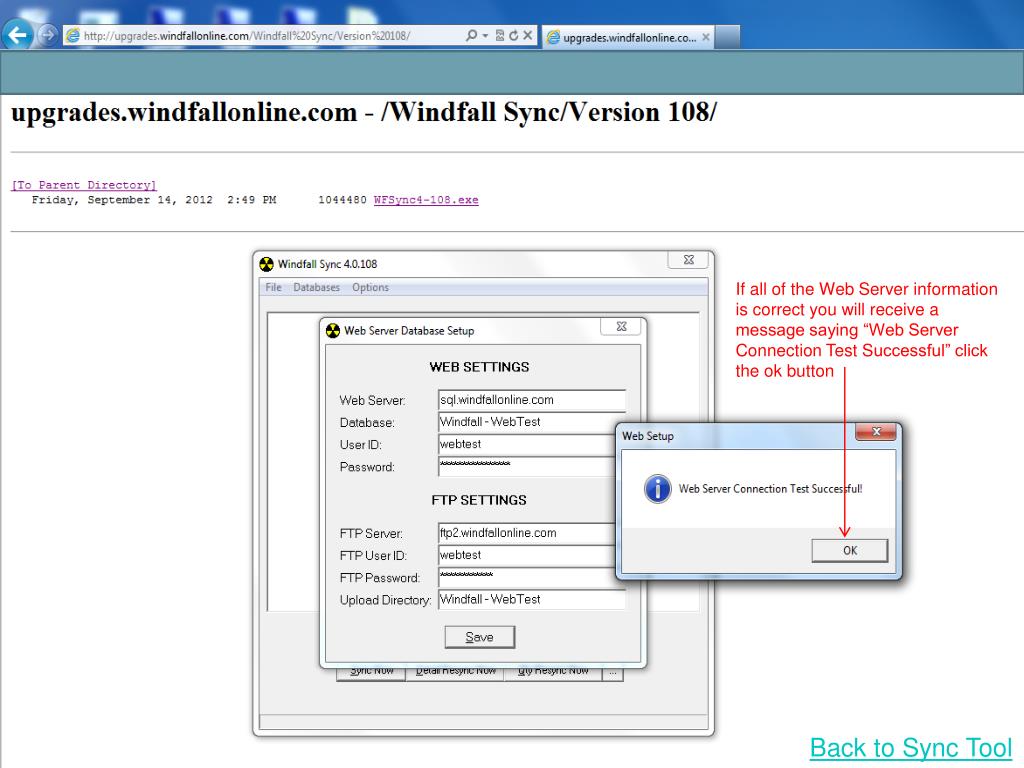Open Options menu in Windfall Sync
Screen dimensions: 1024x768
click(370, 287)
